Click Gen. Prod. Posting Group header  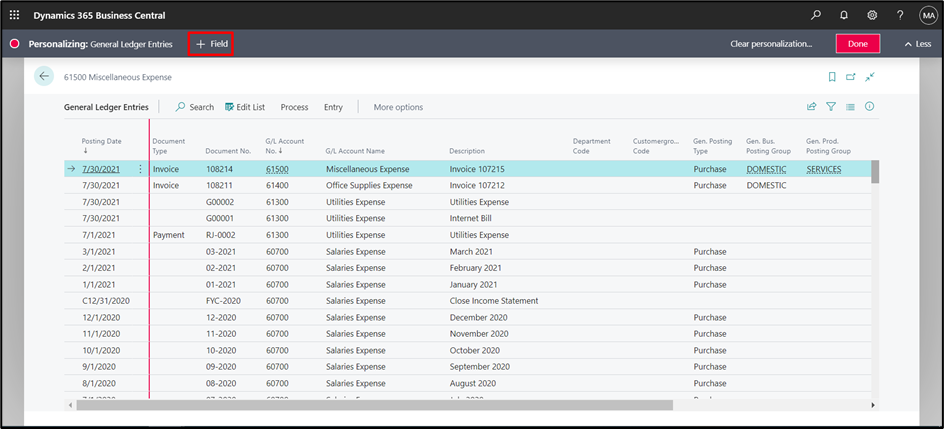click(x=828, y=146)
